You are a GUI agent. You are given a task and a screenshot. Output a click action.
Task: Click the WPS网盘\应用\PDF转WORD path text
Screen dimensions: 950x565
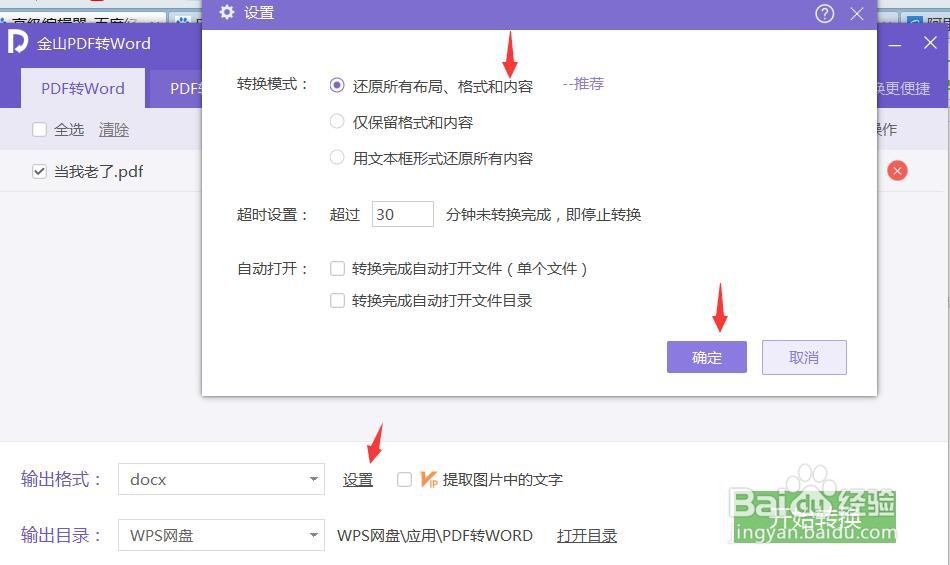435,535
